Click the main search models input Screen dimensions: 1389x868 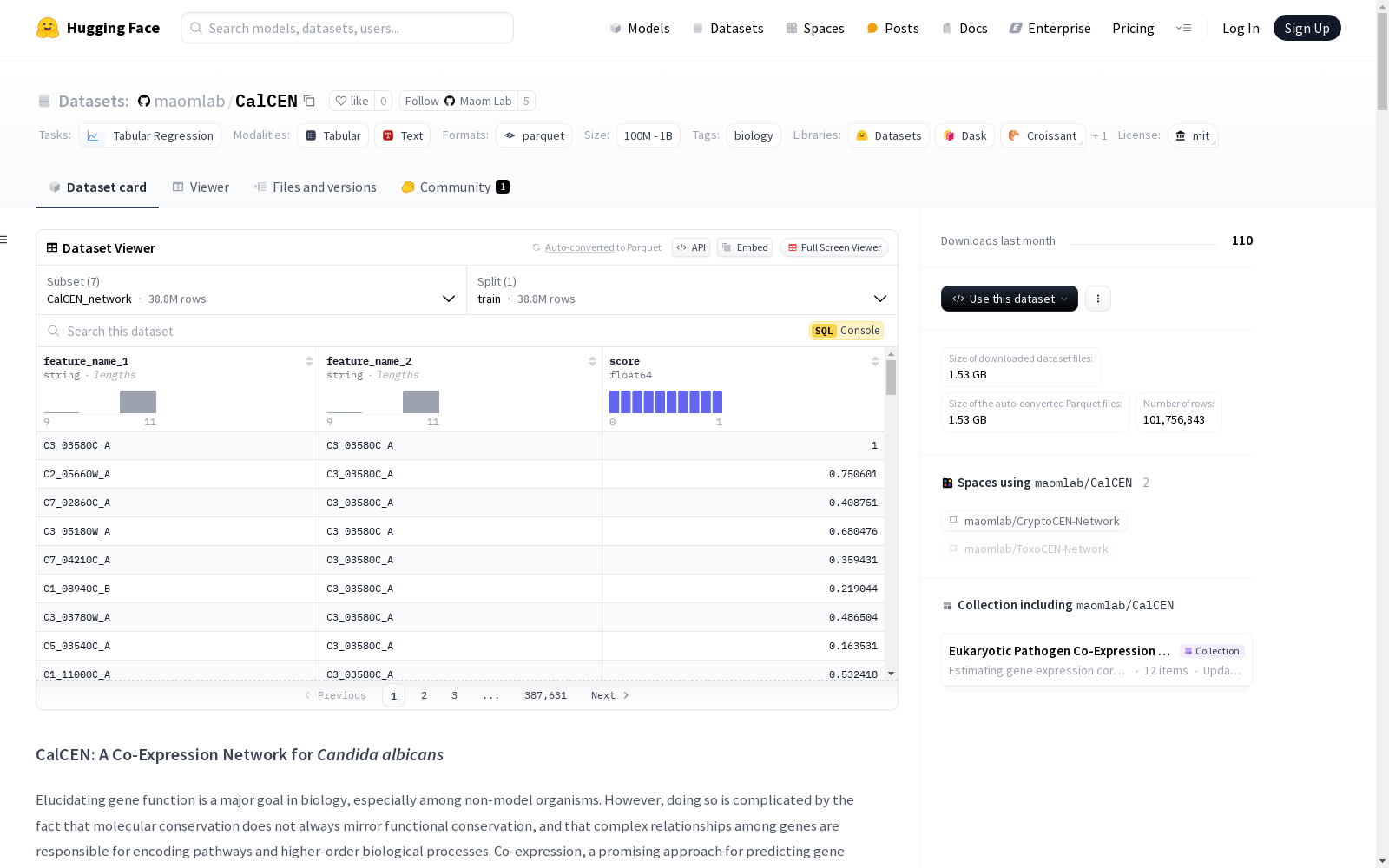click(x=347, y=28)
